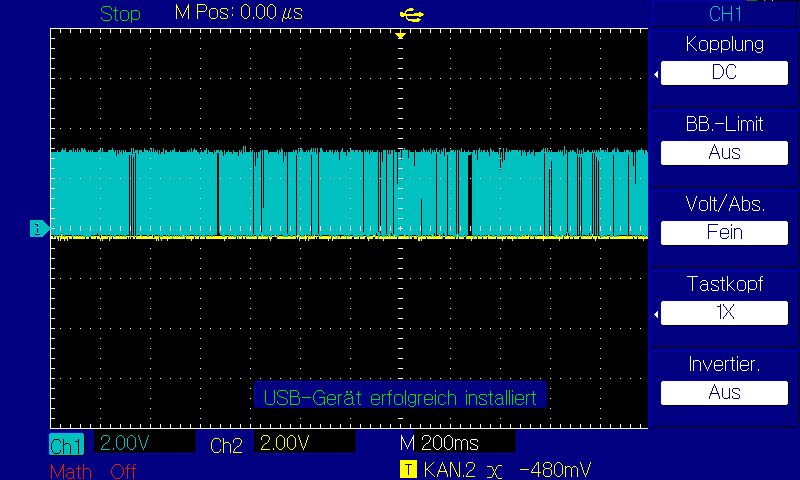Click the M Pos: 0.00 µs readout
The height and width of the screenshot is (480, 800).
pos(238,13)
